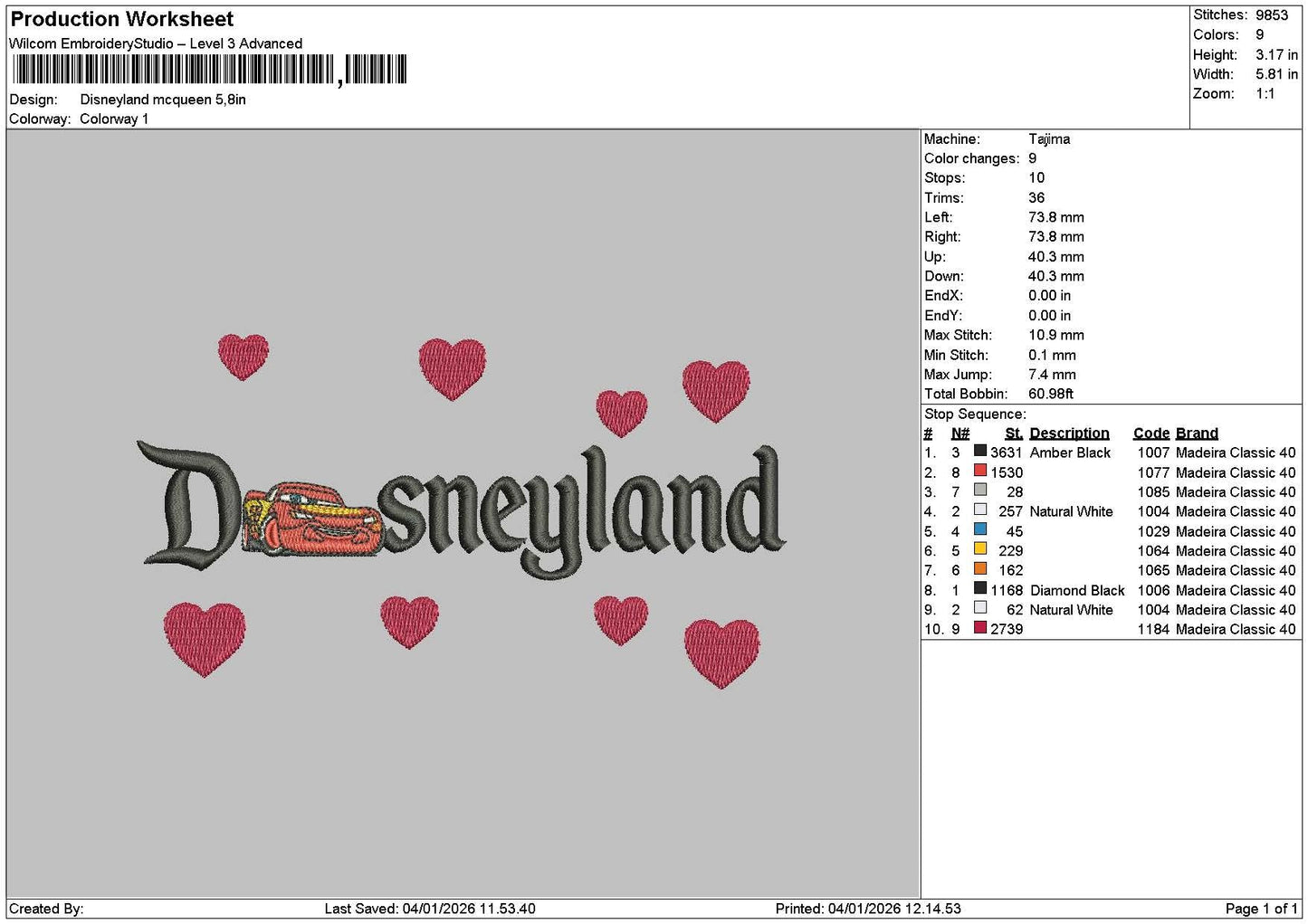Click the Amber Black color swatch in row 1
Screen dimensions: 1308x924
[980, 451]
